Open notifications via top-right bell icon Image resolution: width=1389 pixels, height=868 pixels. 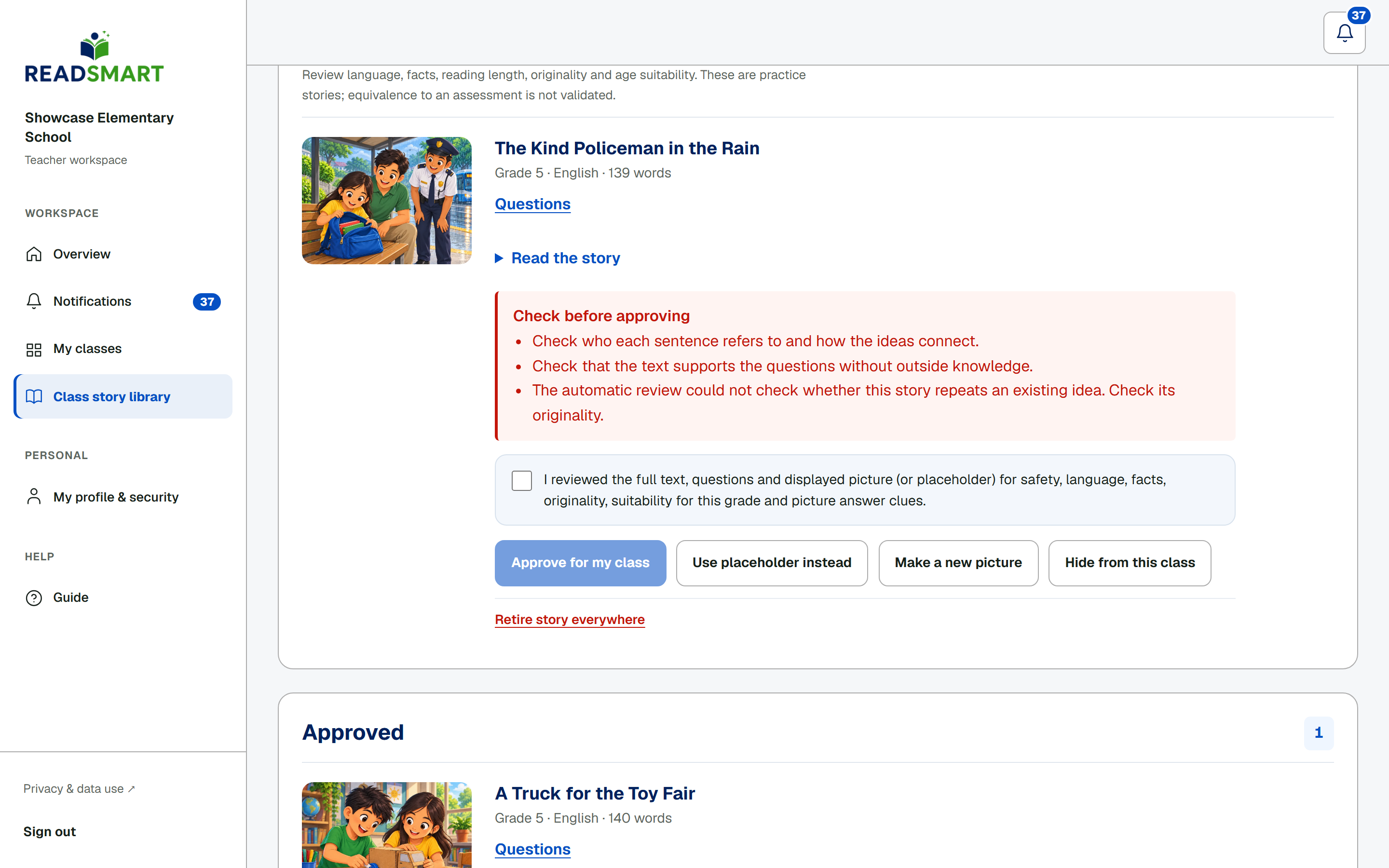click(1344, 33)
